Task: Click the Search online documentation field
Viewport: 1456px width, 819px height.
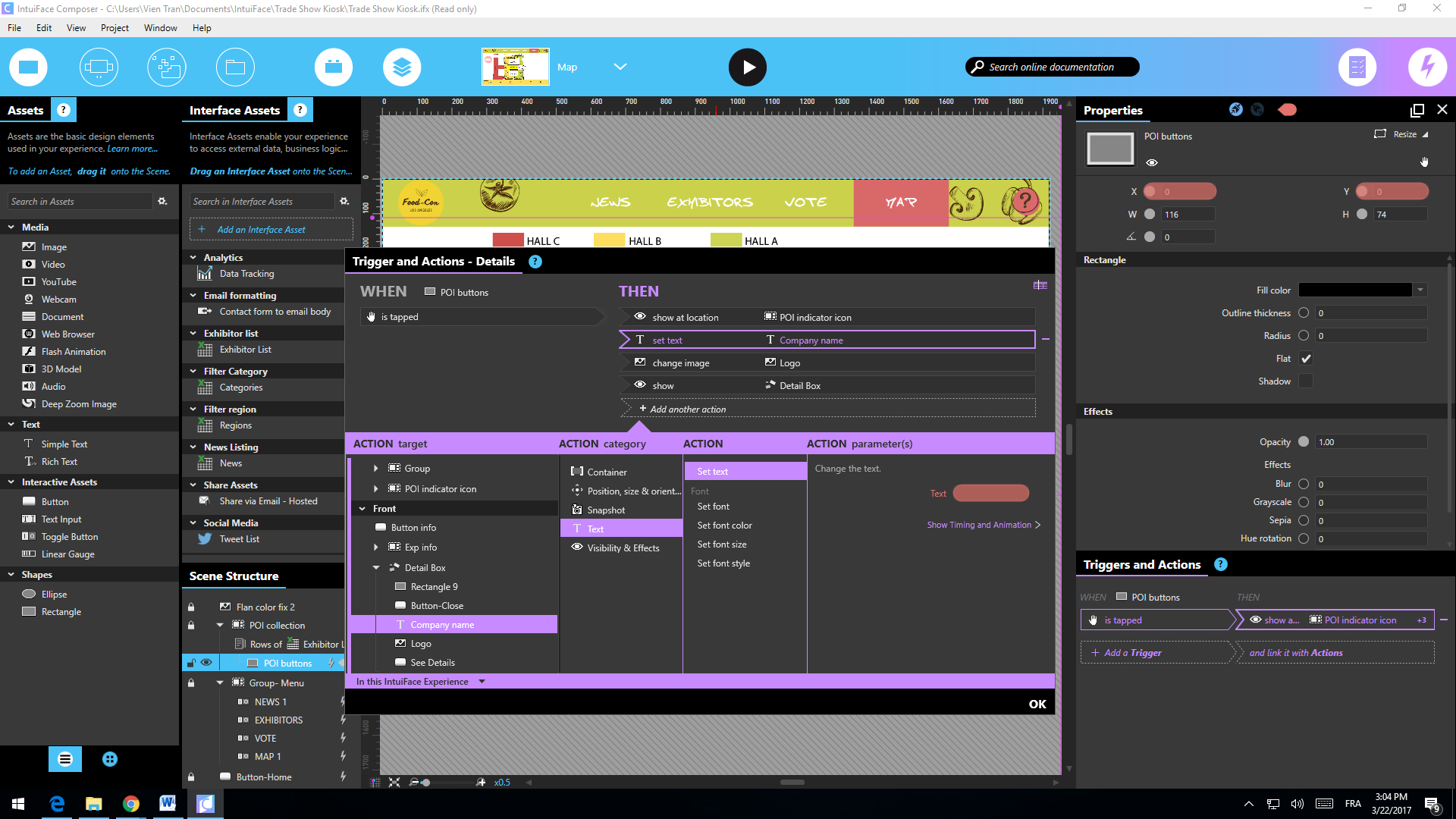Action: point(1052,67)
